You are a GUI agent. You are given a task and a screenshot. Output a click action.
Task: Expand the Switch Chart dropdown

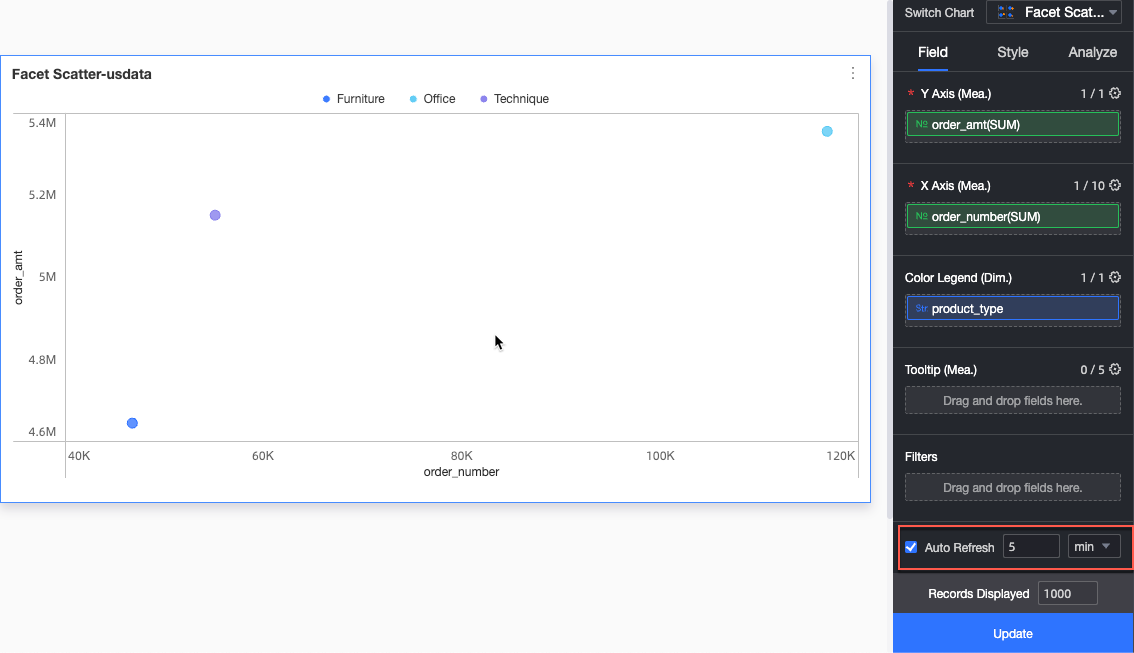(1054, 12)
